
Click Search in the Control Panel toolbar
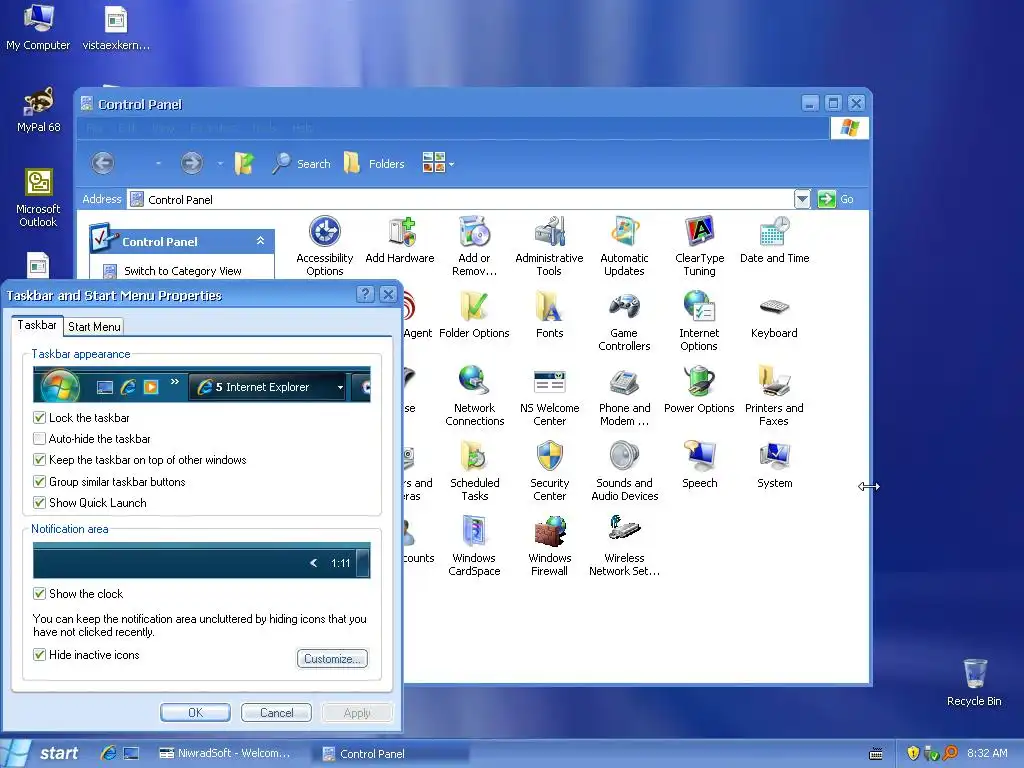(302, 163)
